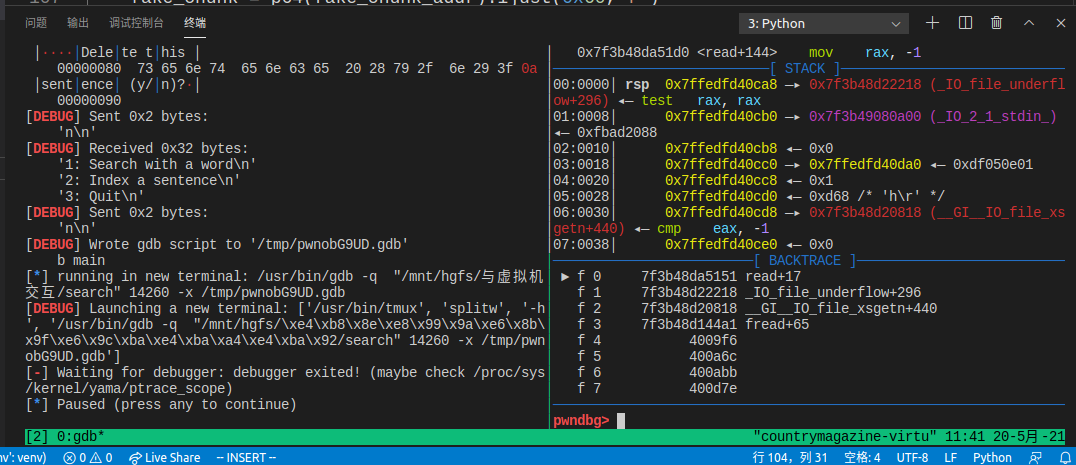Split the terminal panel
The image size is (1076, 465).
pyautogui.click(x=965, y=22)
